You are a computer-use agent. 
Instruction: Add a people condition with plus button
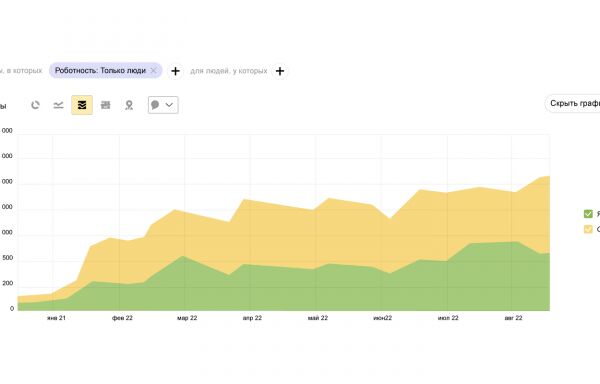(280, 71)
